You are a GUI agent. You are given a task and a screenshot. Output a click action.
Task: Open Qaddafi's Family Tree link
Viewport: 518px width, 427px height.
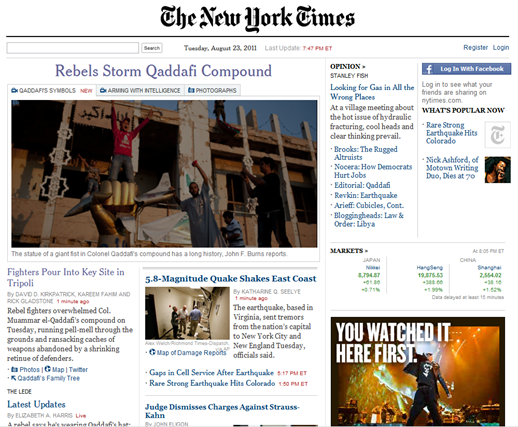tap(49, 378)
